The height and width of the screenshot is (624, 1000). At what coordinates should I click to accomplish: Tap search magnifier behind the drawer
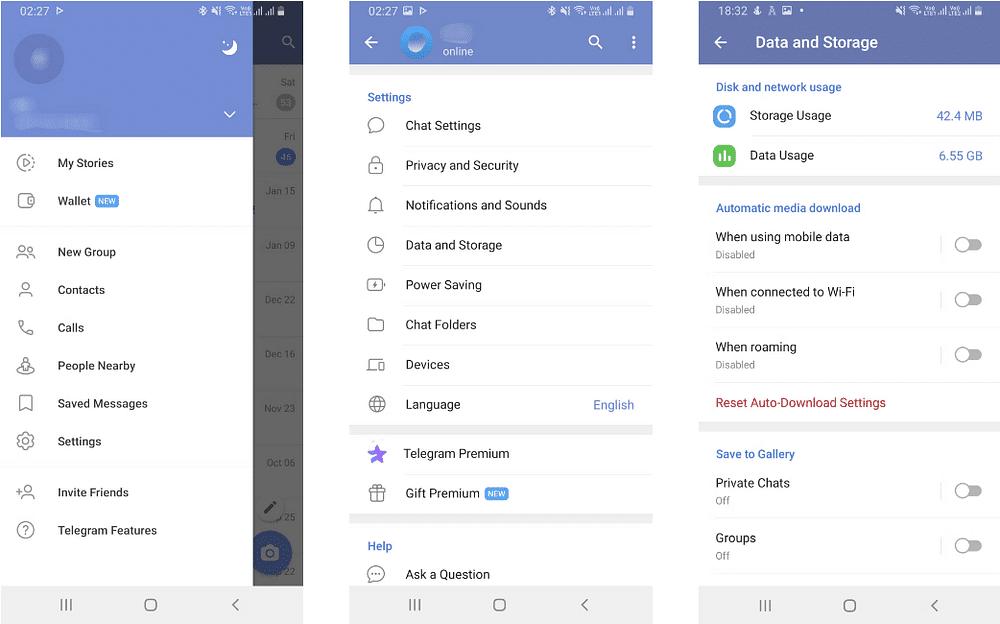[288, 42]
